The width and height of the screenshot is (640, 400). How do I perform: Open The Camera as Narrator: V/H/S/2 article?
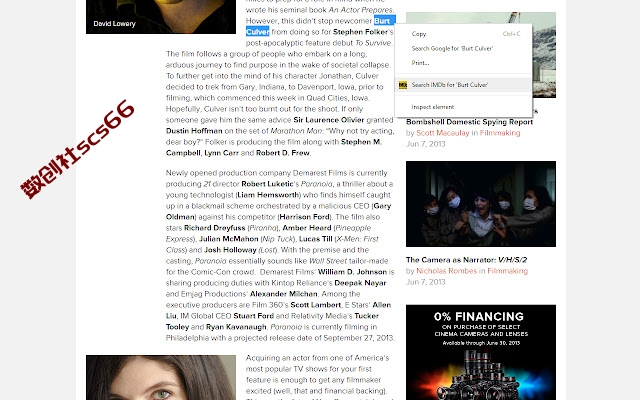coord(466,260)
